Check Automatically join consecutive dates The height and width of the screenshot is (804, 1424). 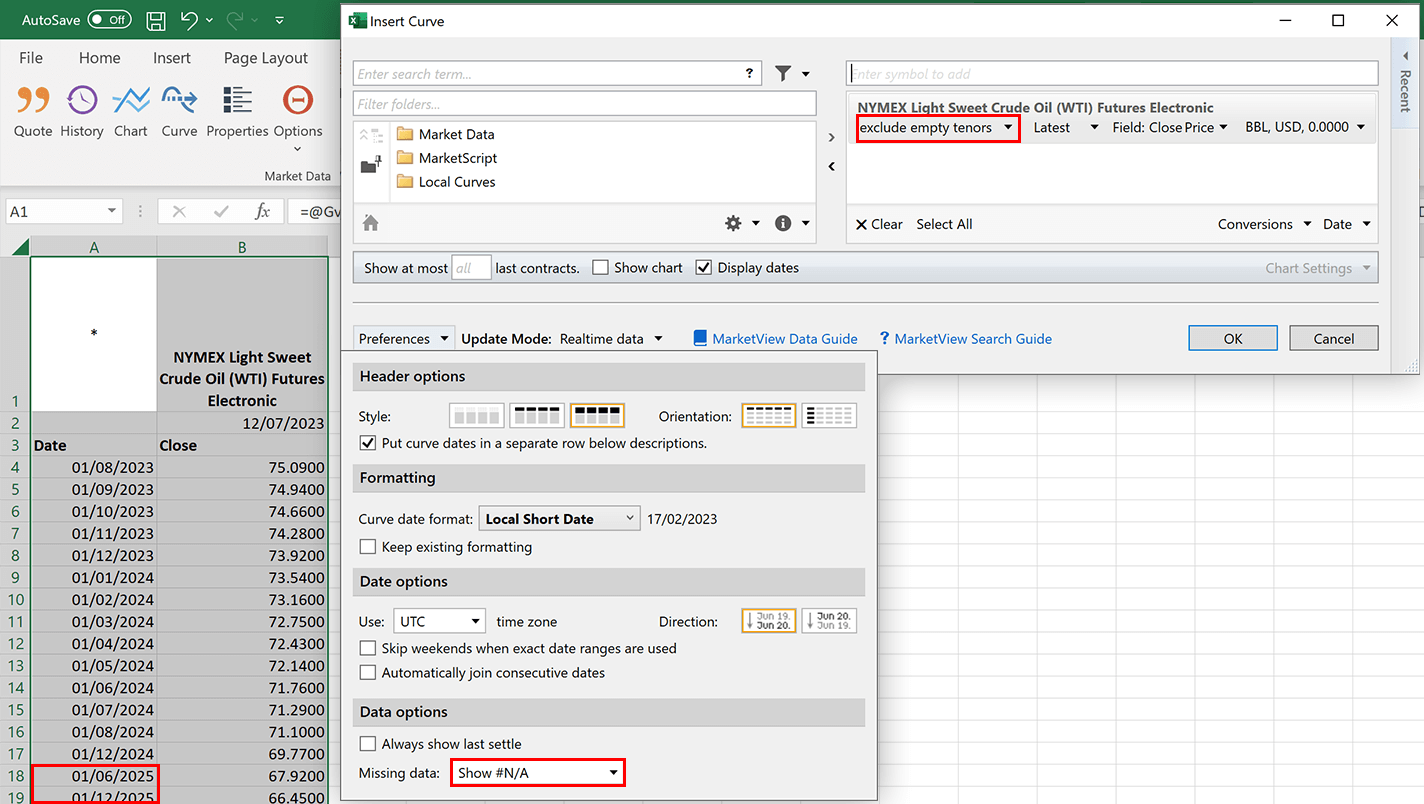pyautogui.click(x=367, y=673)
